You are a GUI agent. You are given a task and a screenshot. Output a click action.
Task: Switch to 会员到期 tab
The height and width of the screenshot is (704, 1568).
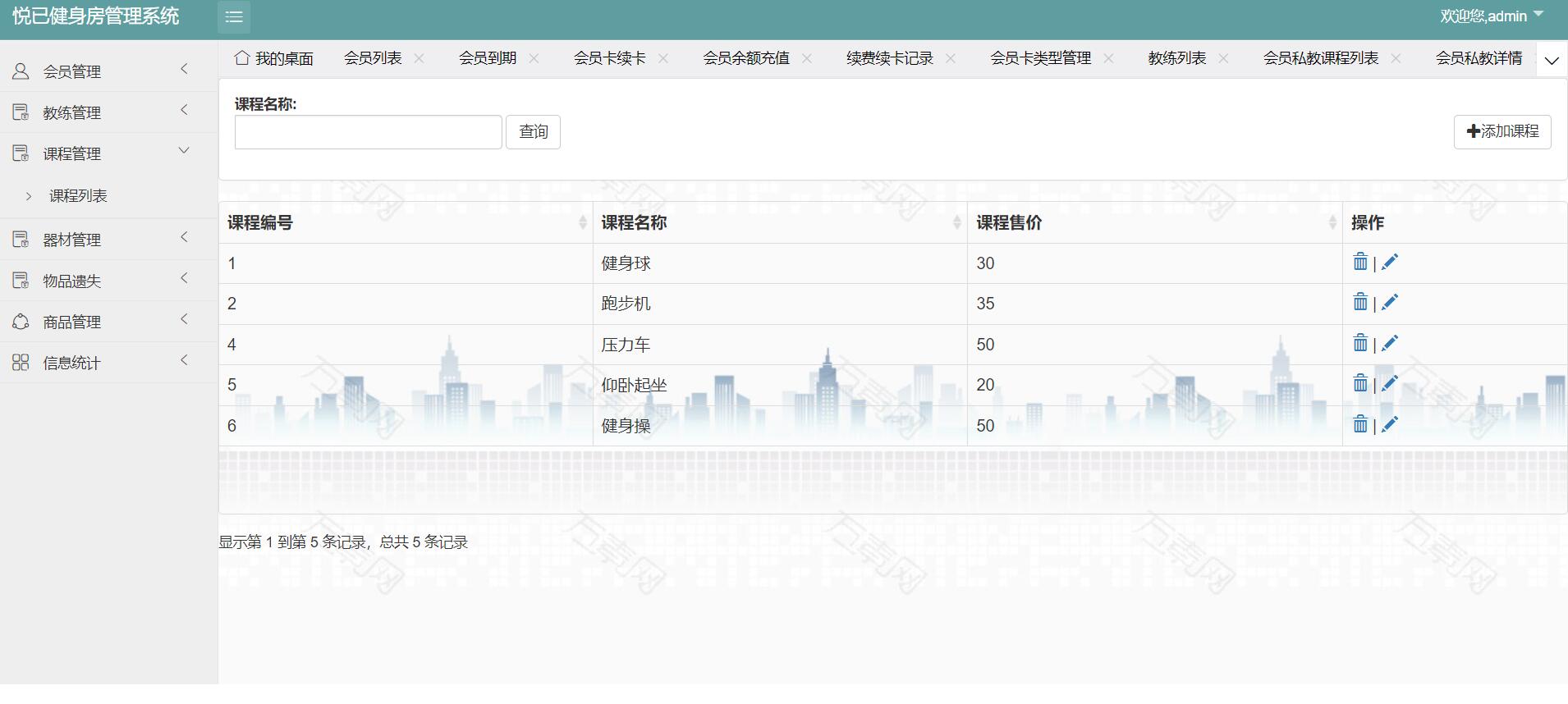488,58
